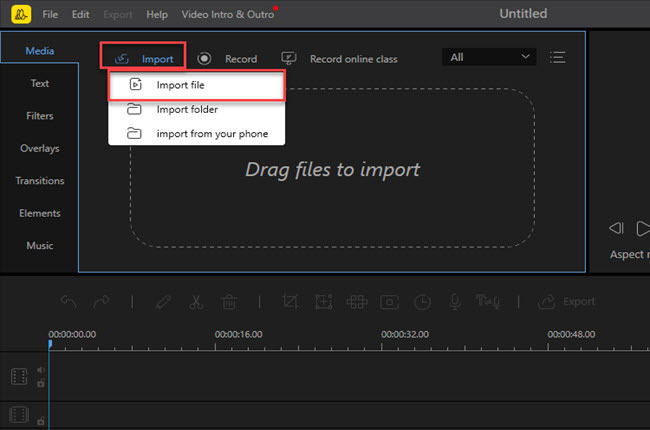Click the pencil Edit icon
The height and width of the screenshot is (430, 650).
[163, 301]
